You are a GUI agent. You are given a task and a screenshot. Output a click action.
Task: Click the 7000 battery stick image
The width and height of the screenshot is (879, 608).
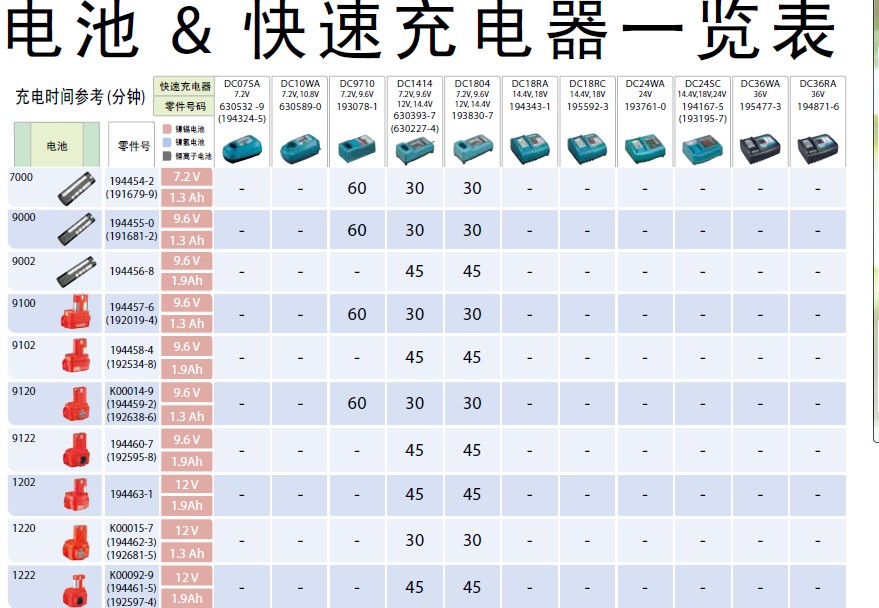click(77, 189)
